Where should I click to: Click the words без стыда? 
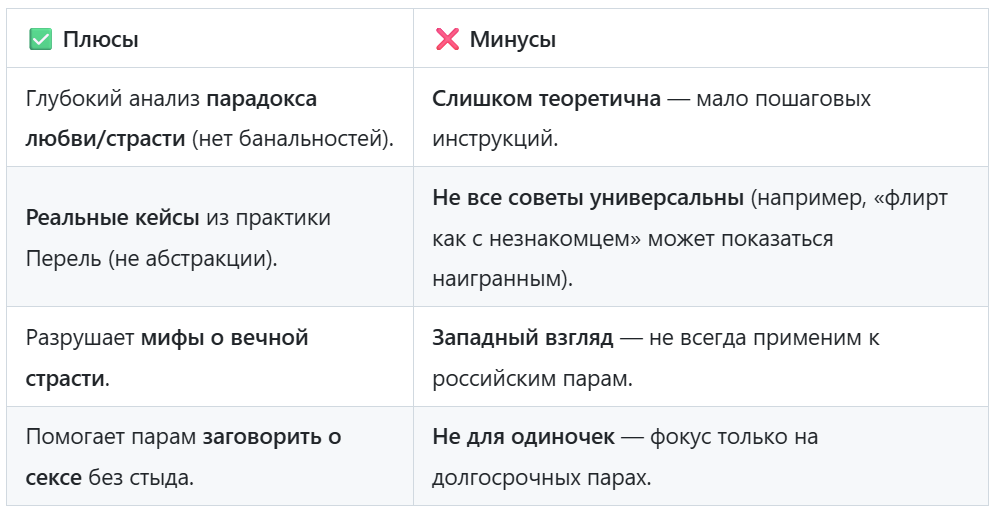point(141,478)
